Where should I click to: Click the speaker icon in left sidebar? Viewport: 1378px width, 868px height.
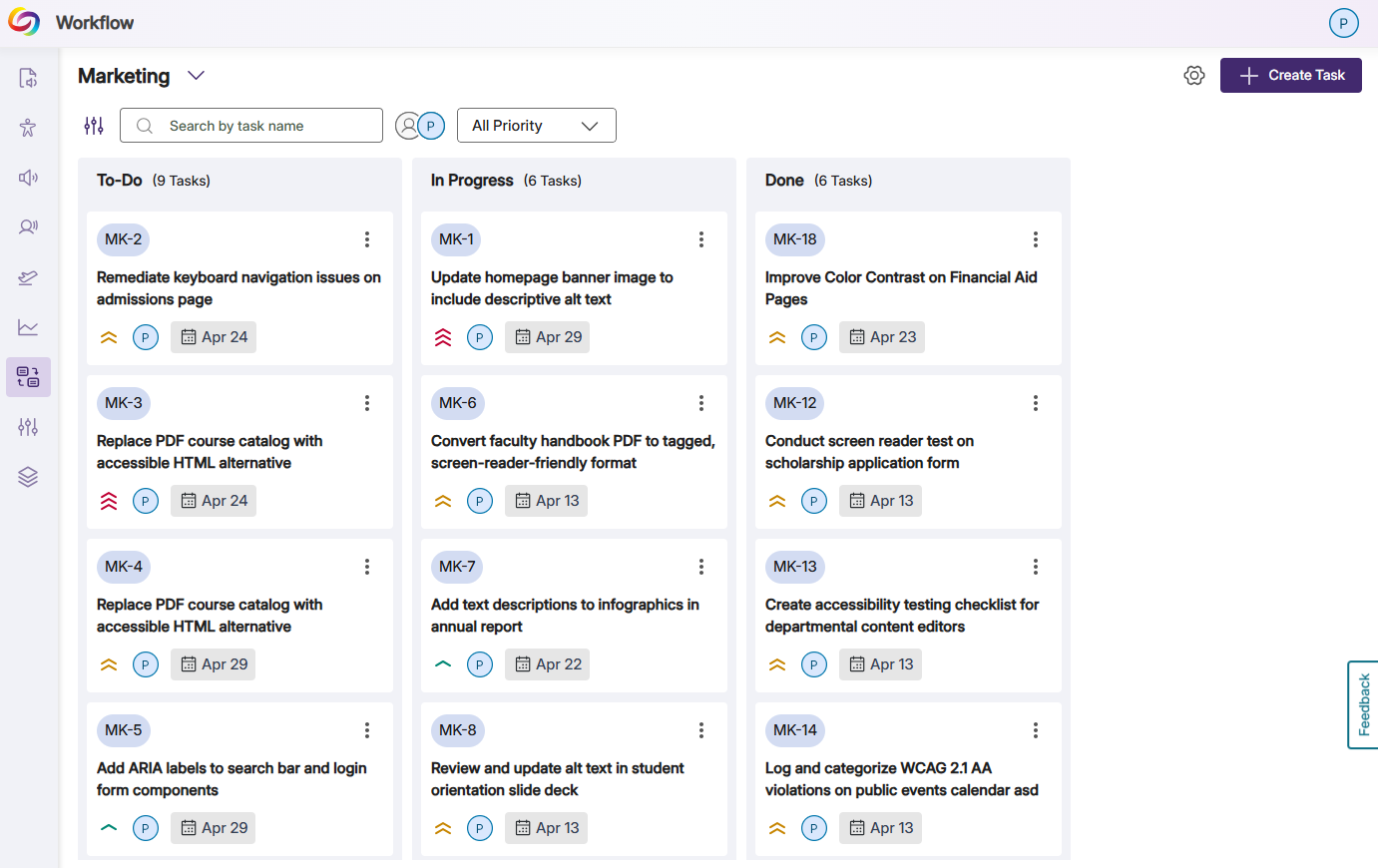coord(28,178)
